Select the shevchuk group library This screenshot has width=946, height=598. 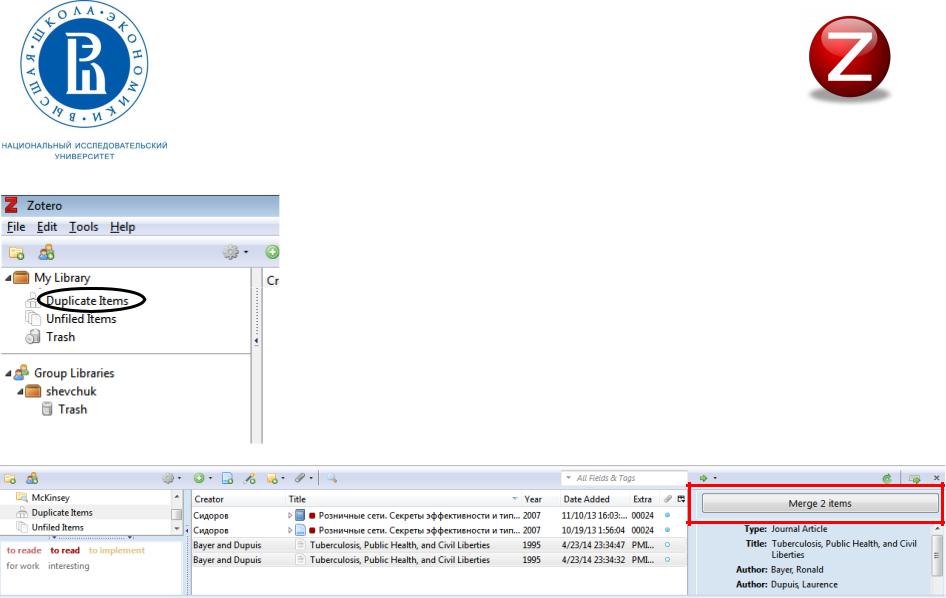[71, 392]
